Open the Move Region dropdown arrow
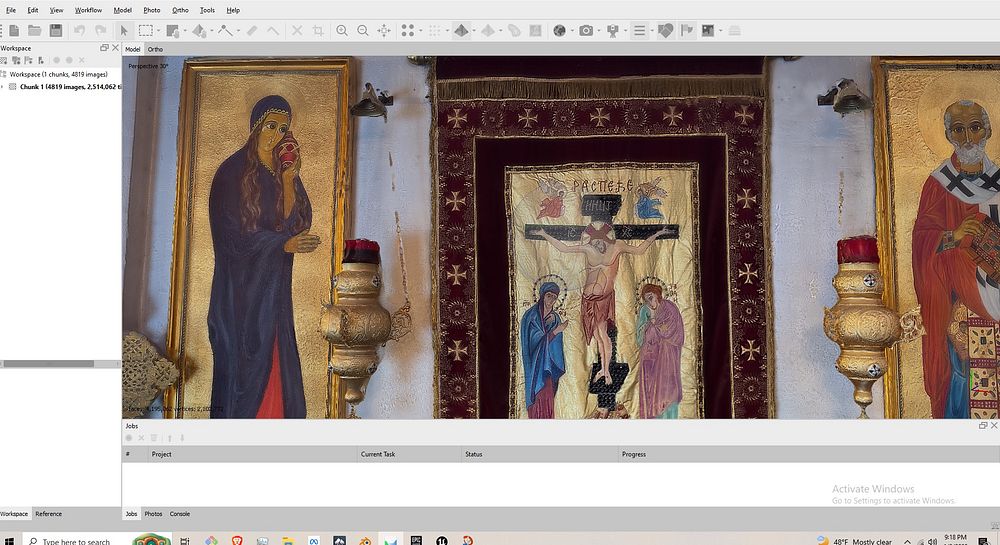The image size is (1000, 545). 185,31
